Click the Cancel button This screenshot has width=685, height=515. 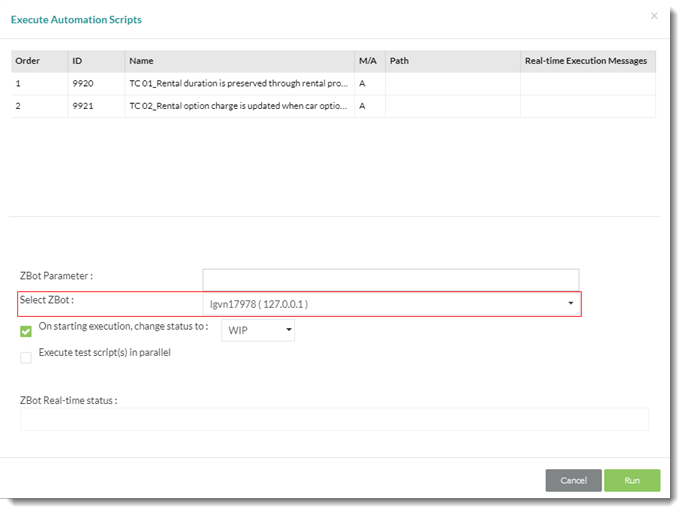click(x=573, y=480)
